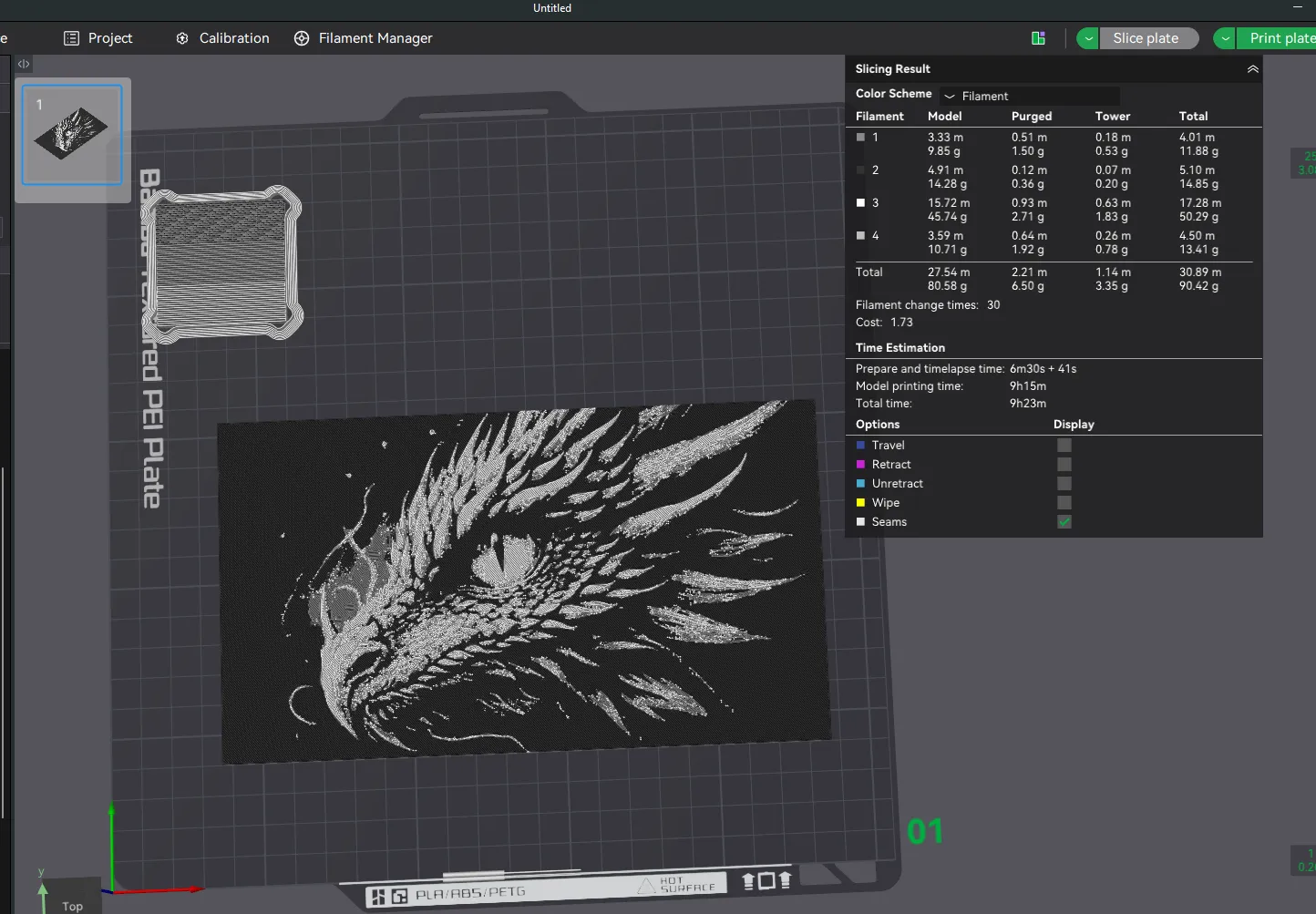Click the Purged column header
The height and width of the screenshot is (914, 1316).
1032,117
